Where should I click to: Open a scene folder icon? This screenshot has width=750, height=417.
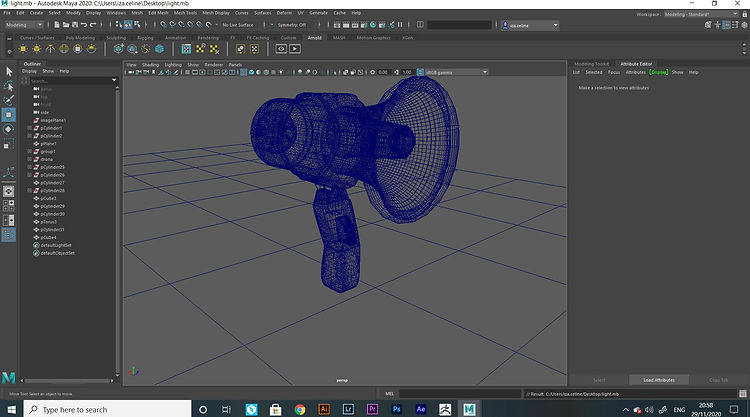pyautogui.click(x=66, y=25)
